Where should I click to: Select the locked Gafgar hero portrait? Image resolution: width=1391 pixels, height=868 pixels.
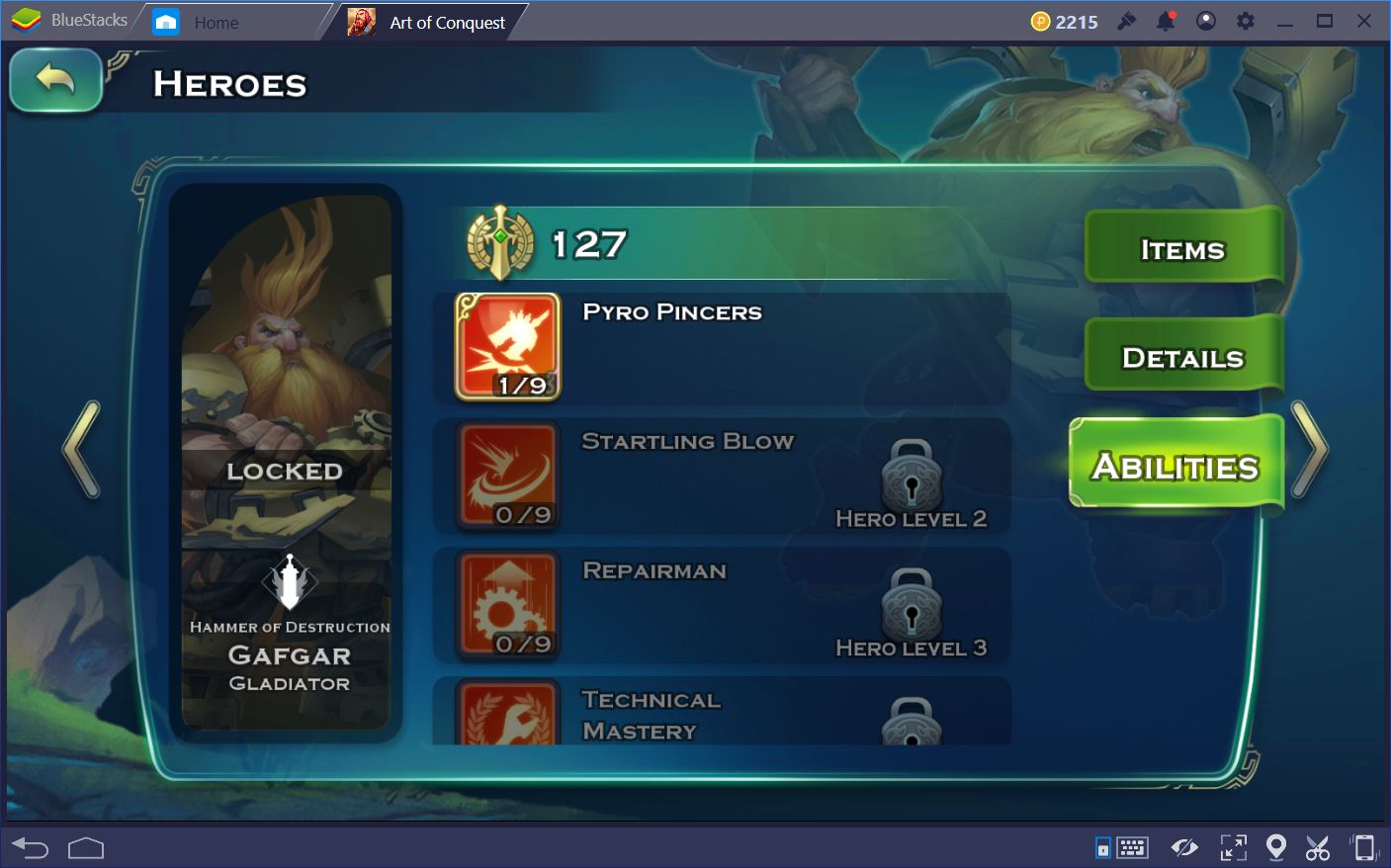click(287, 462)
